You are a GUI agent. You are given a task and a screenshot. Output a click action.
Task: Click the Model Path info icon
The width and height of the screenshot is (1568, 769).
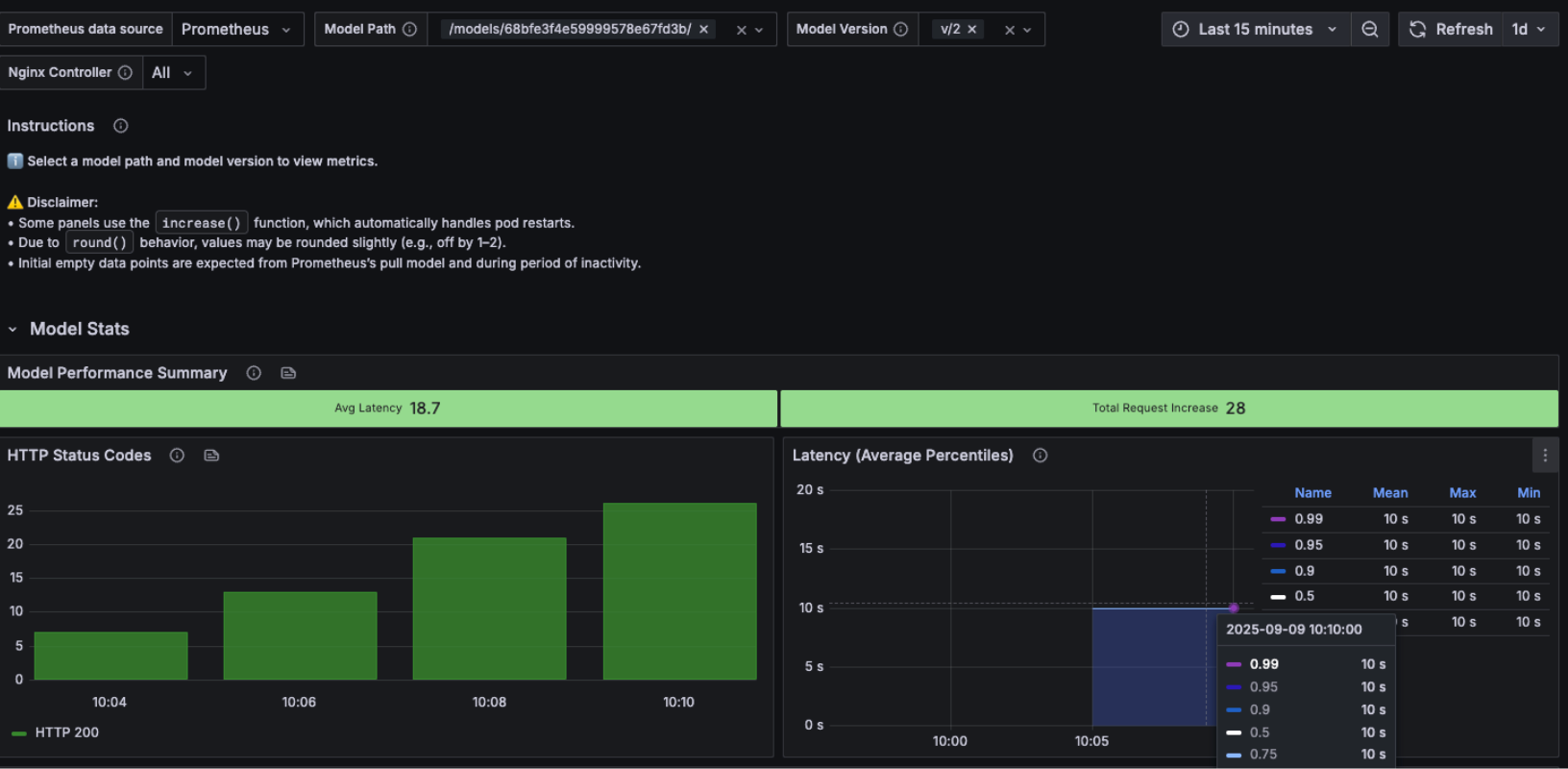[x=409, y=30]
